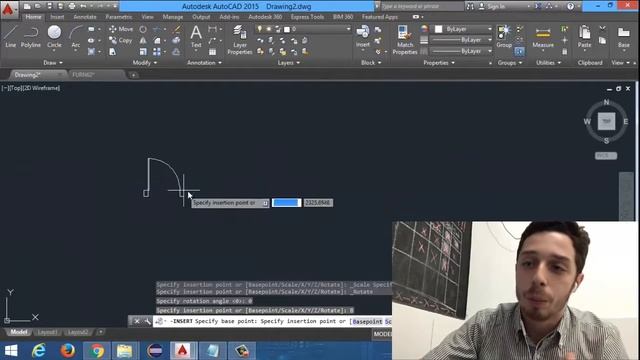Screen dimensions: 640x360
Task: Close the command line with X button
Action: (137, 321)
